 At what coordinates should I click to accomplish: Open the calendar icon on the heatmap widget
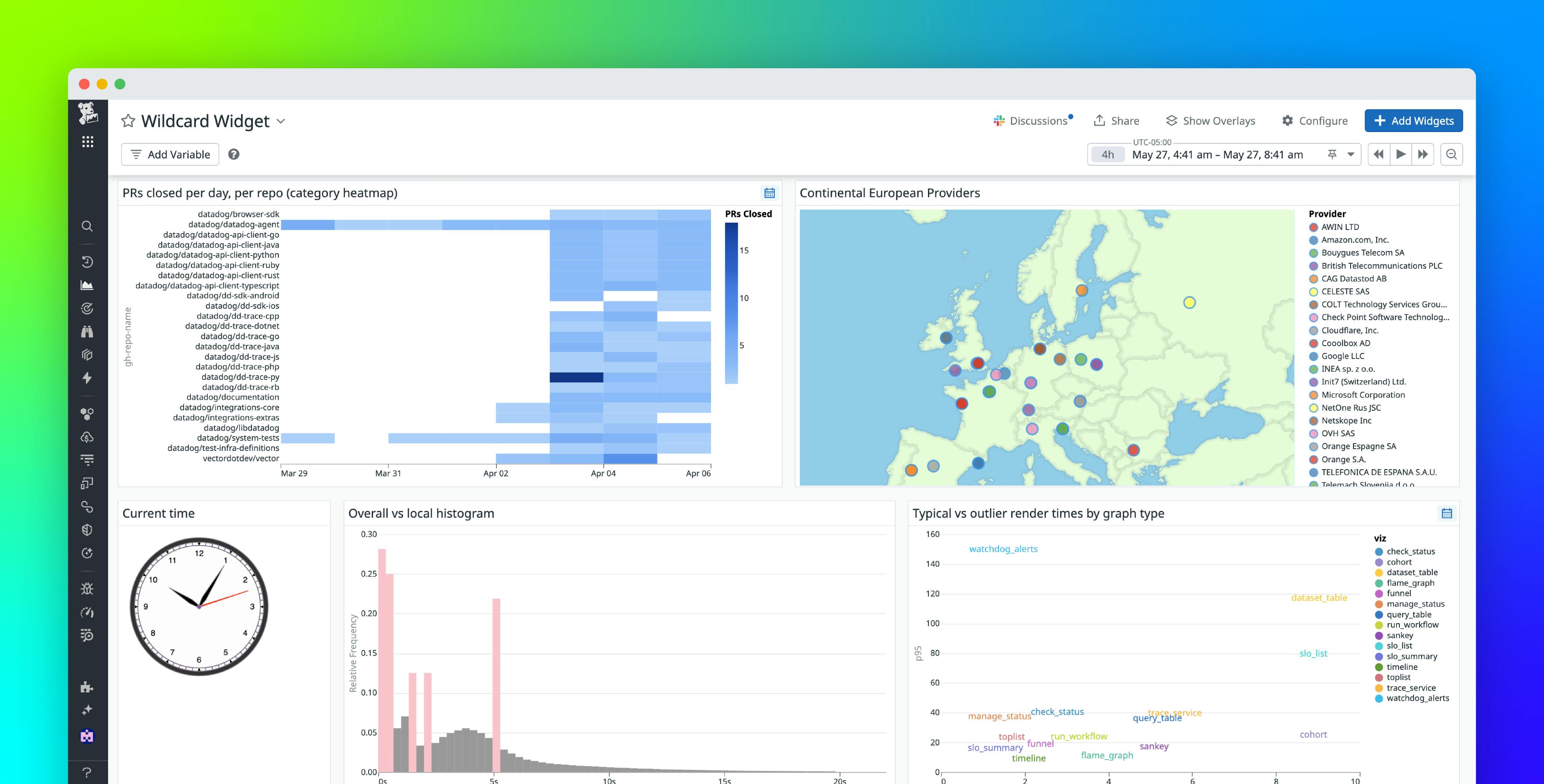coord(770,193)
